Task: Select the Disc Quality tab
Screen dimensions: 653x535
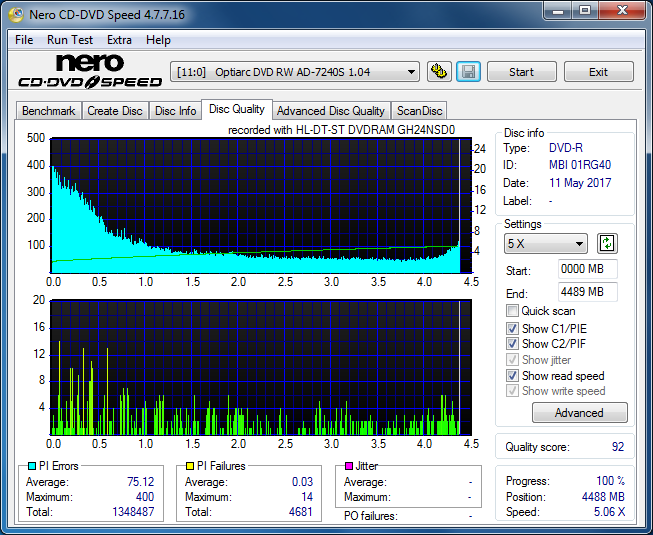Action: tap(237, 109)
